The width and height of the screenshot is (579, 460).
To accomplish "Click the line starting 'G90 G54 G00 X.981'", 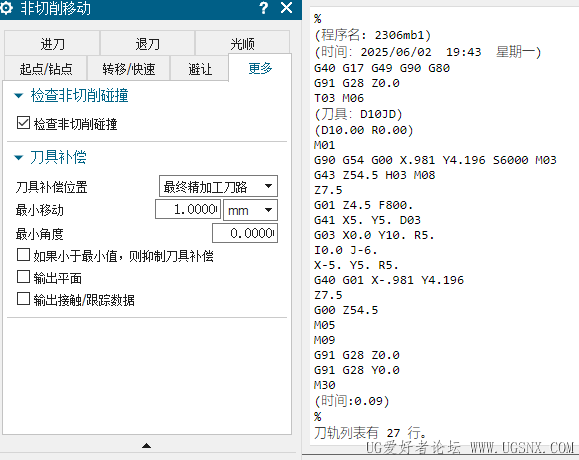I will coord(435,160).
